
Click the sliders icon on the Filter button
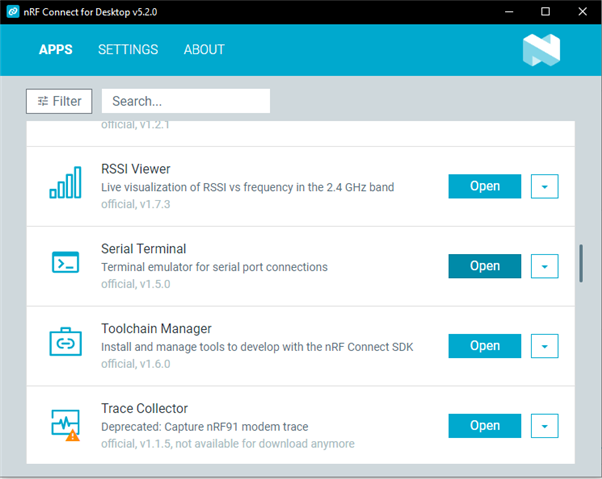click(43, 101)
